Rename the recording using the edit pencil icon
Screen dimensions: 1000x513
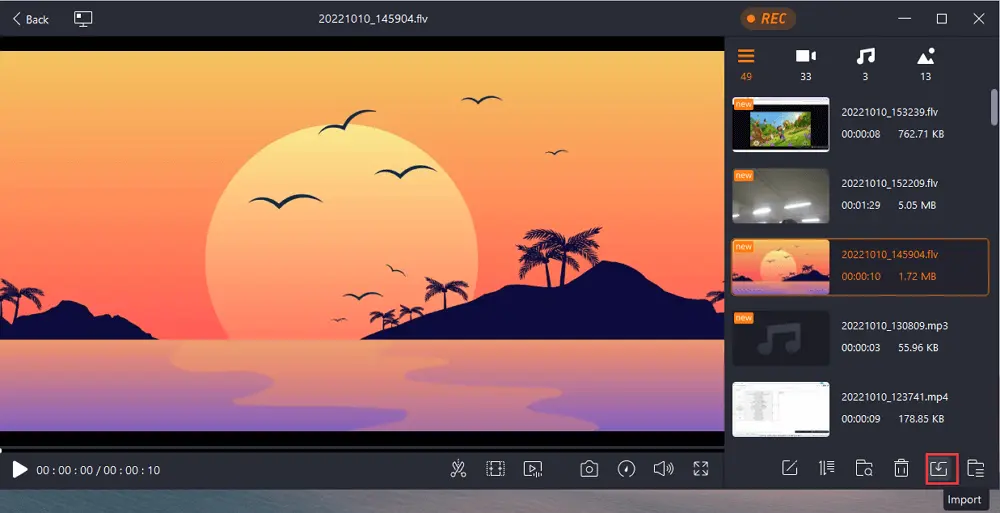789,468
